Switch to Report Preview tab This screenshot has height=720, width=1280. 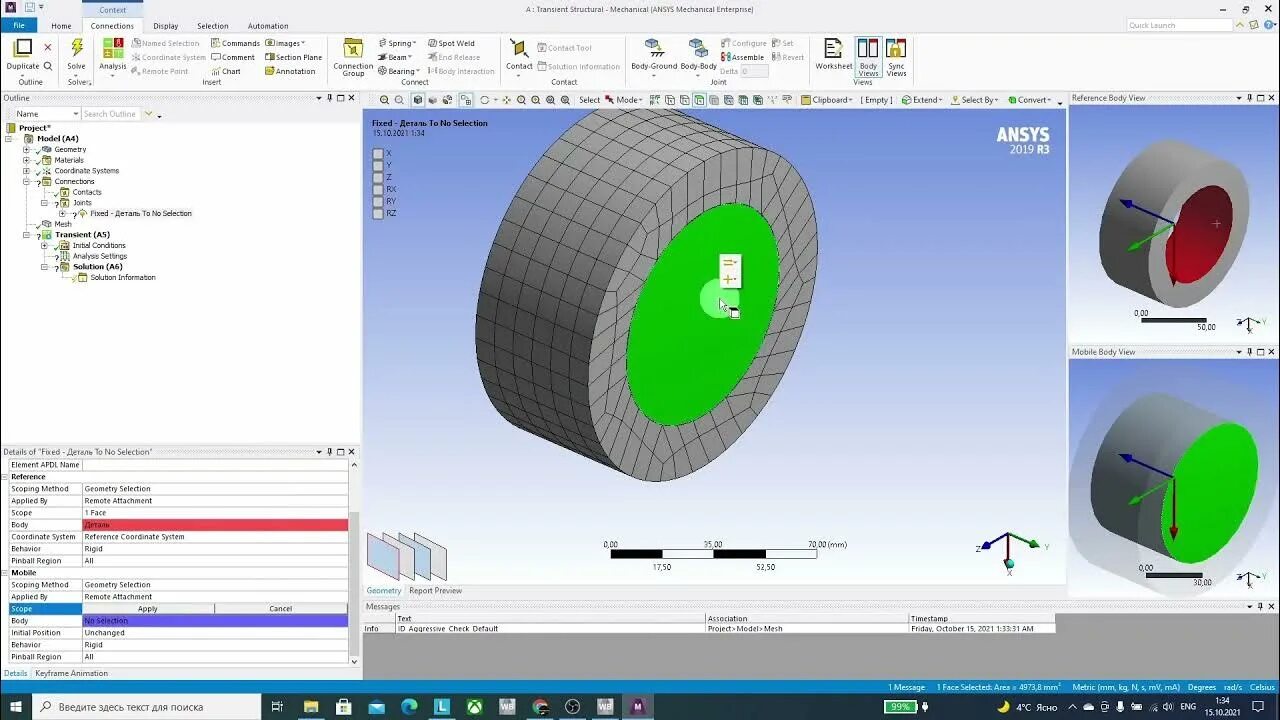pyautogui.click(x=435, y=591)
